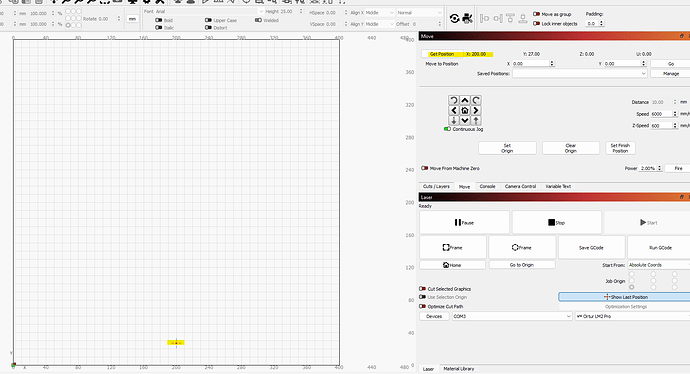Stop the laser job
This screenshot has height=374, width=690.
[557, 223]
